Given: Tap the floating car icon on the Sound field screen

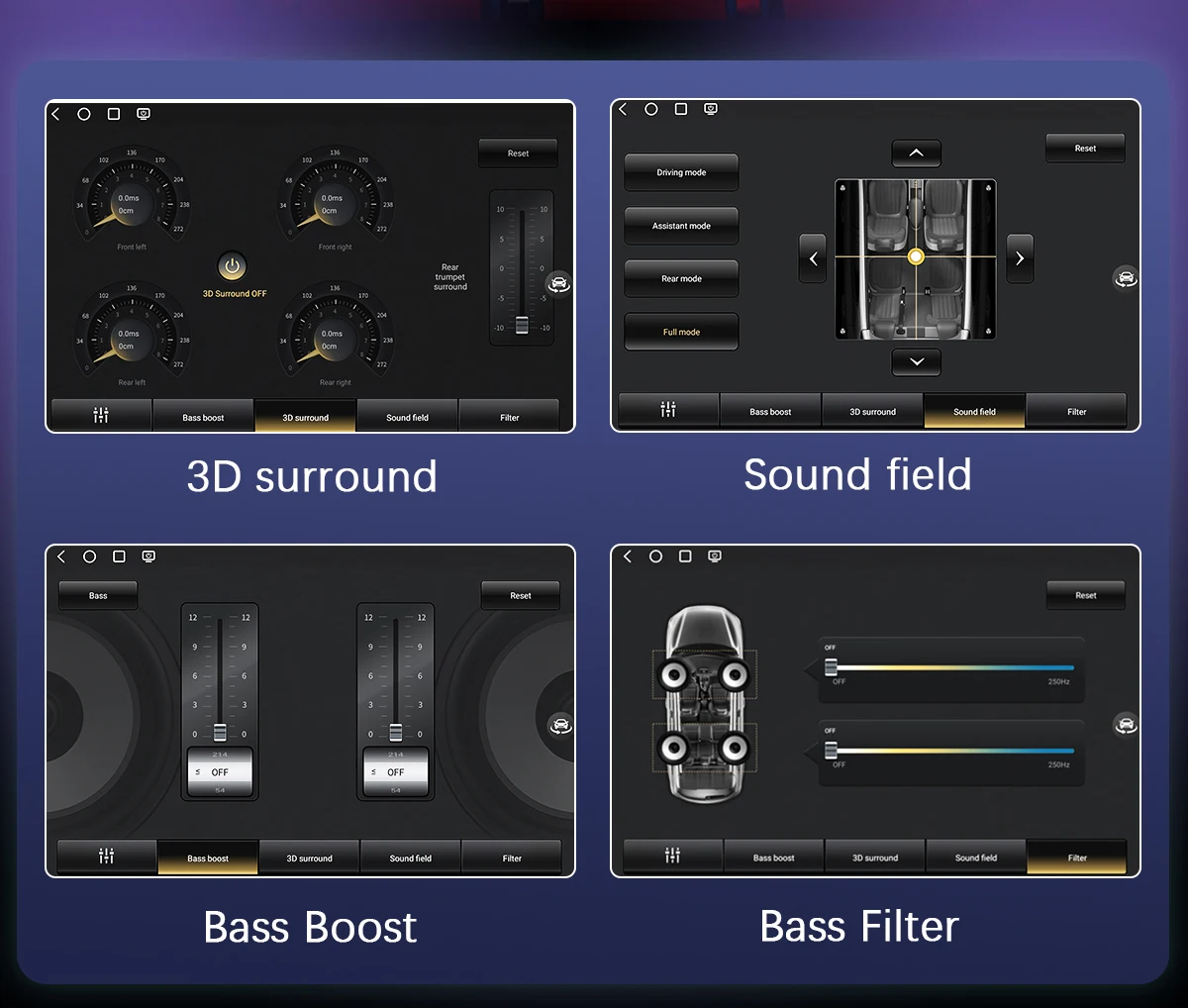Looking at the screenshot, I should point(1126,278).
